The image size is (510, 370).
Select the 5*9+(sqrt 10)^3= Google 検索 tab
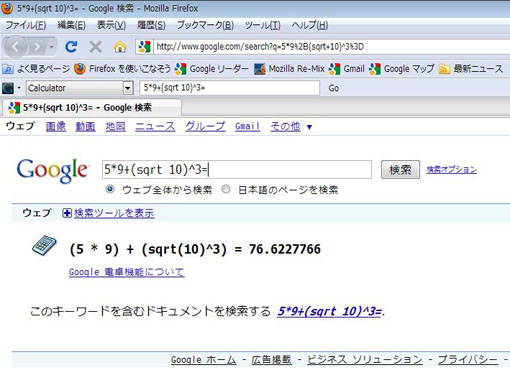(91, 108)
